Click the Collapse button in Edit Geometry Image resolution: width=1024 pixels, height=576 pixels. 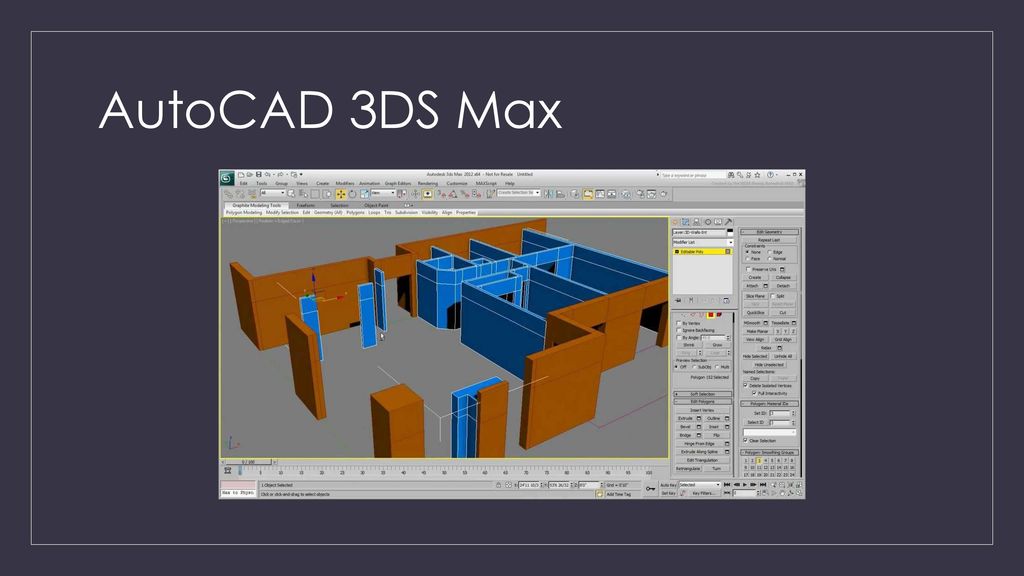pyautogui.click(x=783, y=278)
